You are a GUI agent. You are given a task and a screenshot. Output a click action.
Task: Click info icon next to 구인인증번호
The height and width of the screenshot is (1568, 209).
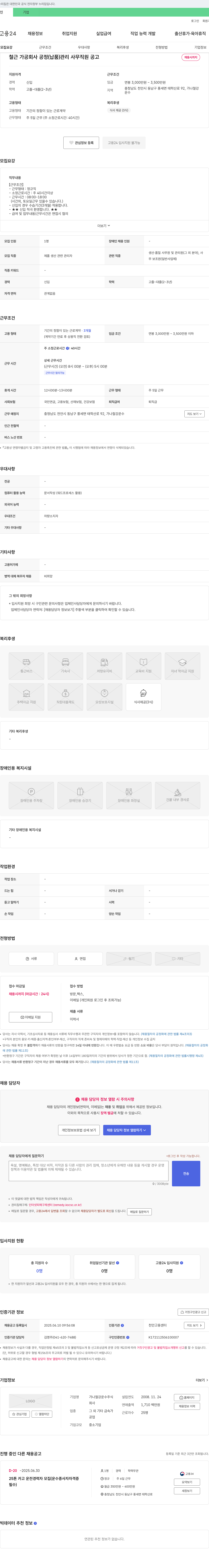pos(128,1337)
